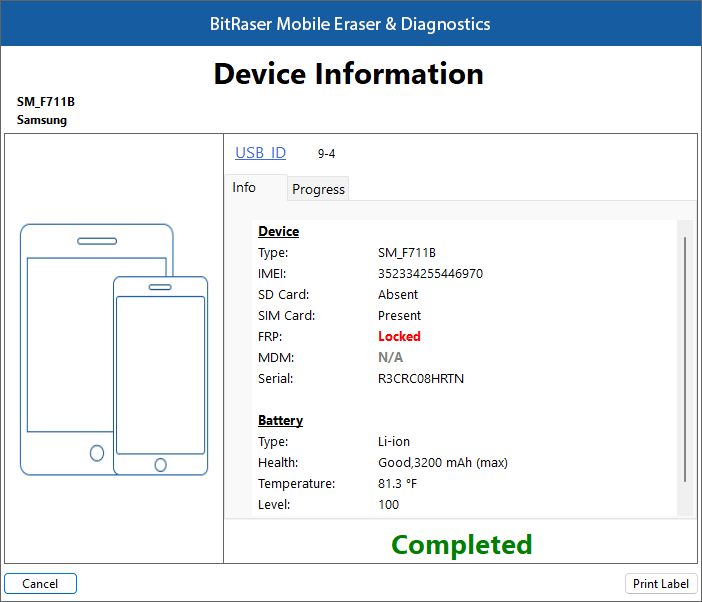Click the Device Information heading
The image size is (702, 602).
coord(349,73)
